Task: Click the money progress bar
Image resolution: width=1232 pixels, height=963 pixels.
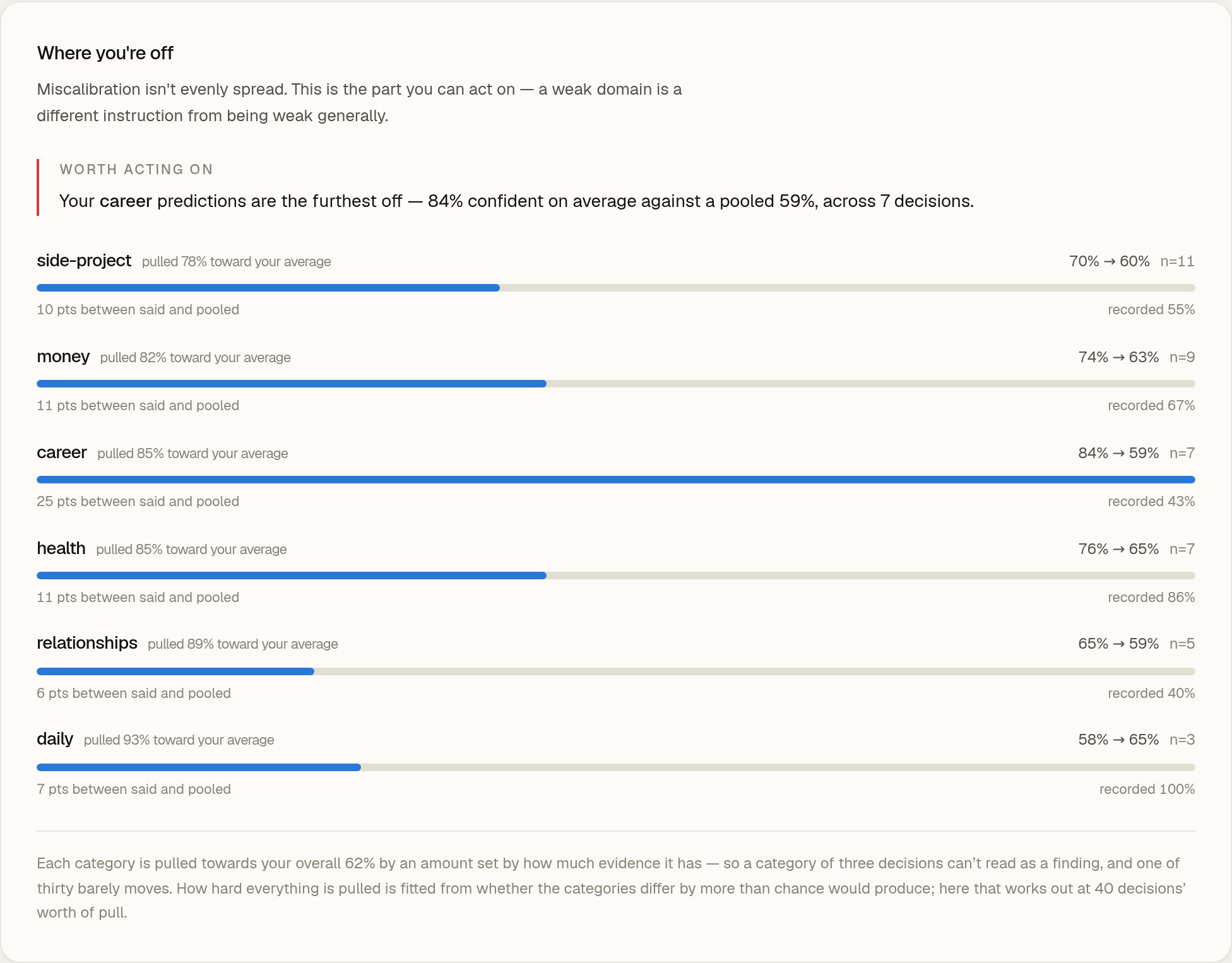Action: [616, 384]
